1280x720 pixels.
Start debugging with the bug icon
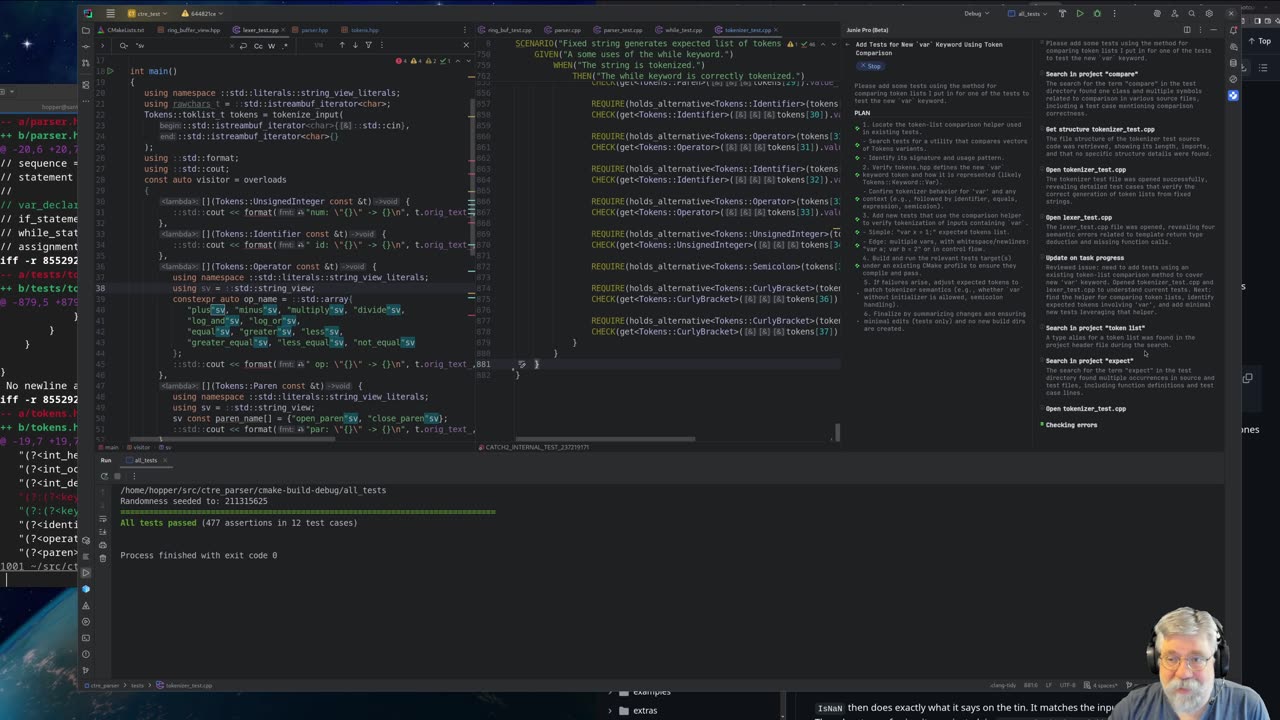click(x=1097, y=14)
